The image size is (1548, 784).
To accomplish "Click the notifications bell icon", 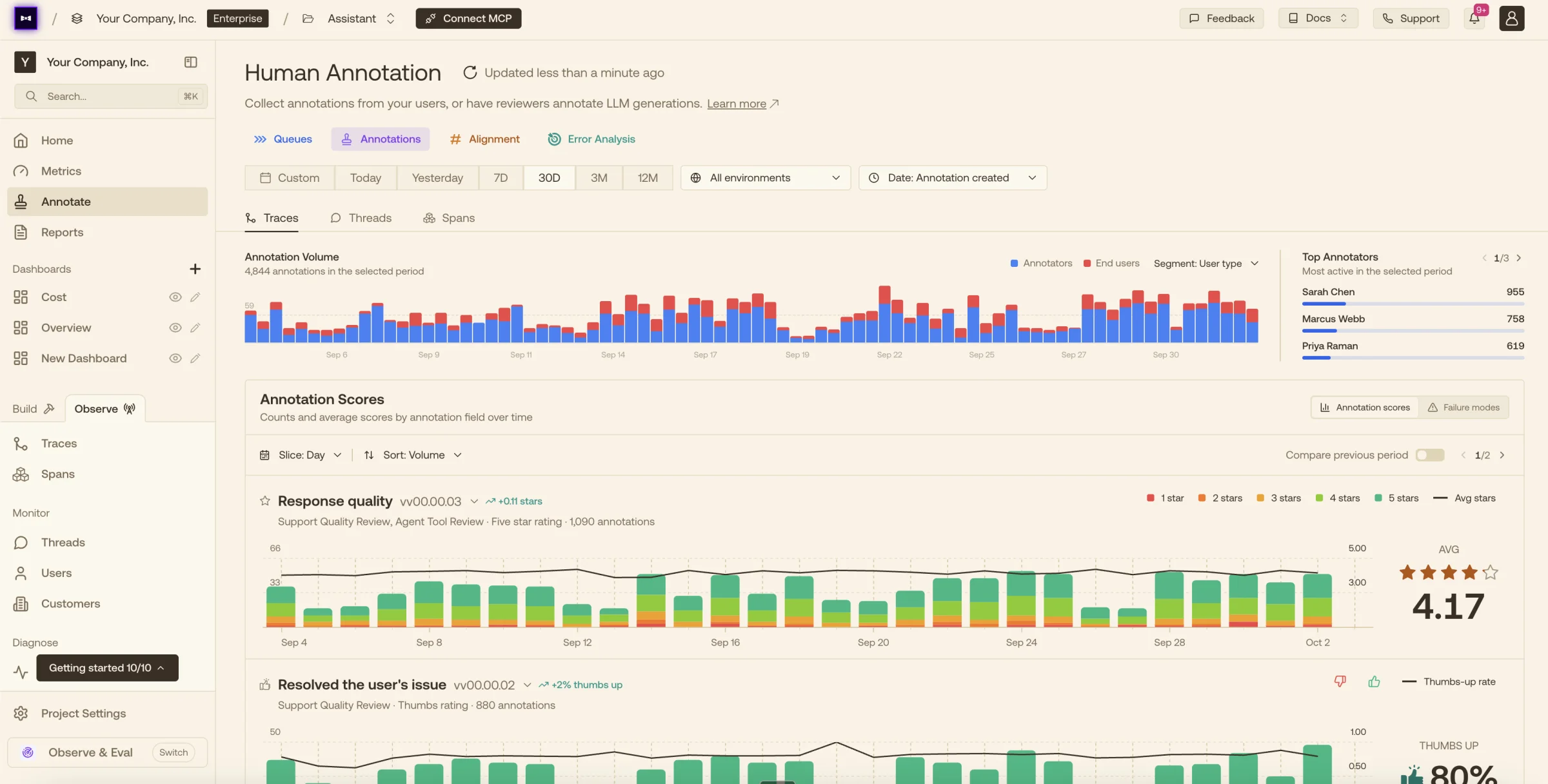I will click(x=1474, y=18).
